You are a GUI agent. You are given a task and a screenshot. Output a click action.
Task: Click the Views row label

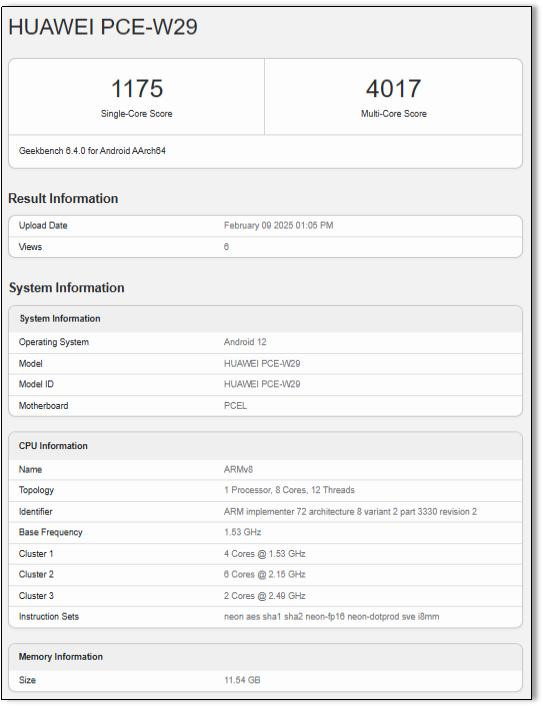point(30,247)
